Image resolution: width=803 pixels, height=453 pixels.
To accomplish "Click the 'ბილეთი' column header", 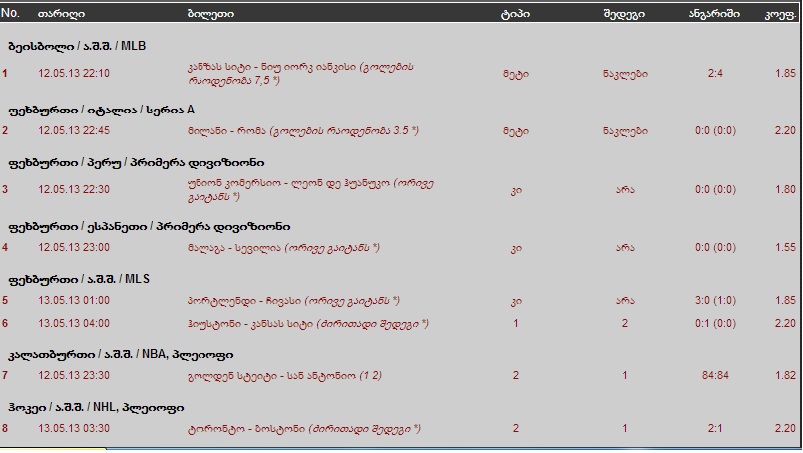I will coord(210,14).
